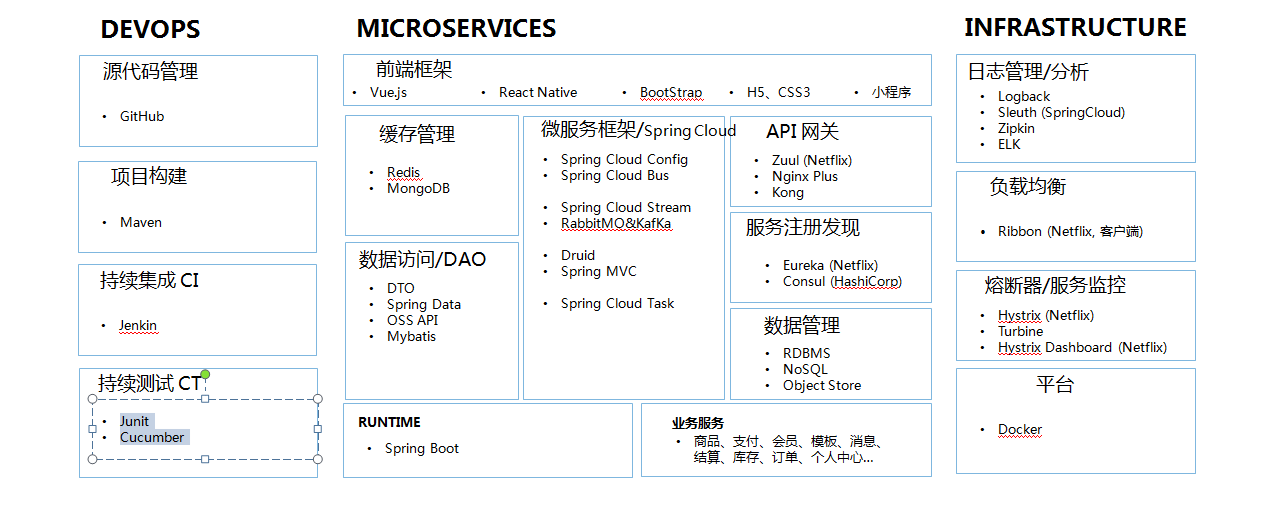Click the Docker bullet item
The image size is (1275, 512).
pos(1020,429)
